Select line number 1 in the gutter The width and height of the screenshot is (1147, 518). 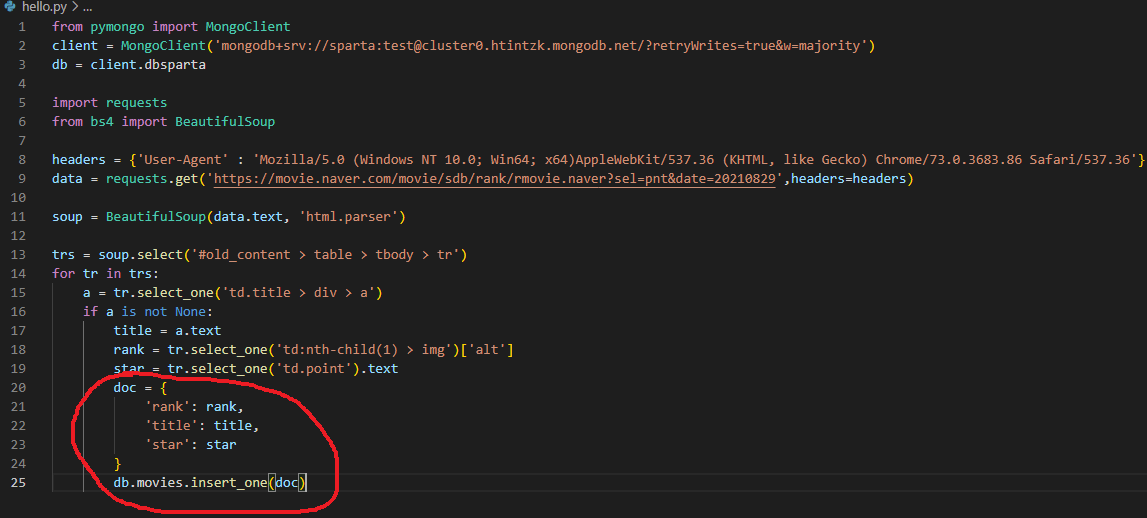(x=21, y=26)
